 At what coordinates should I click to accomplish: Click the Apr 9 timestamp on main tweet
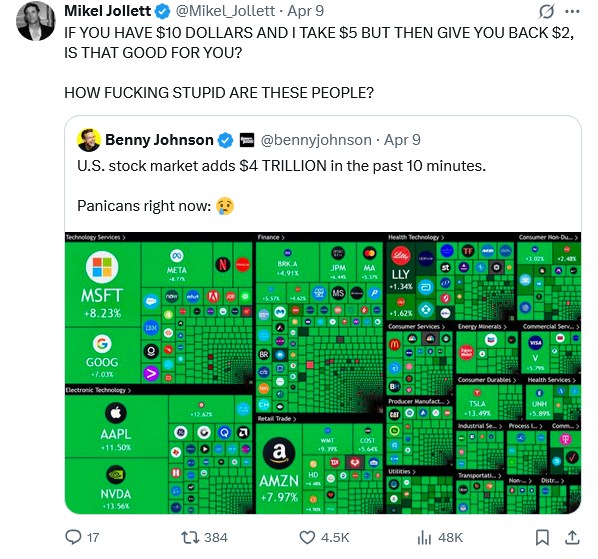[x=305, y=11]
